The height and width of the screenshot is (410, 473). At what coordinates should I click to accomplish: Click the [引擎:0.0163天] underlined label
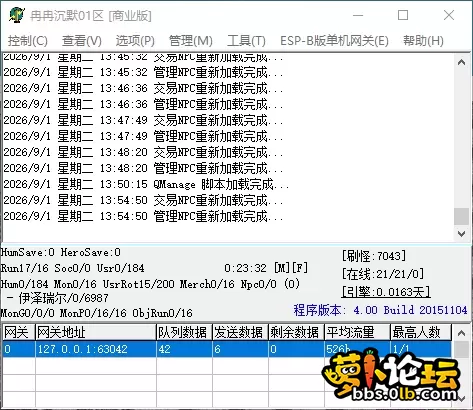tap(386, 292)
